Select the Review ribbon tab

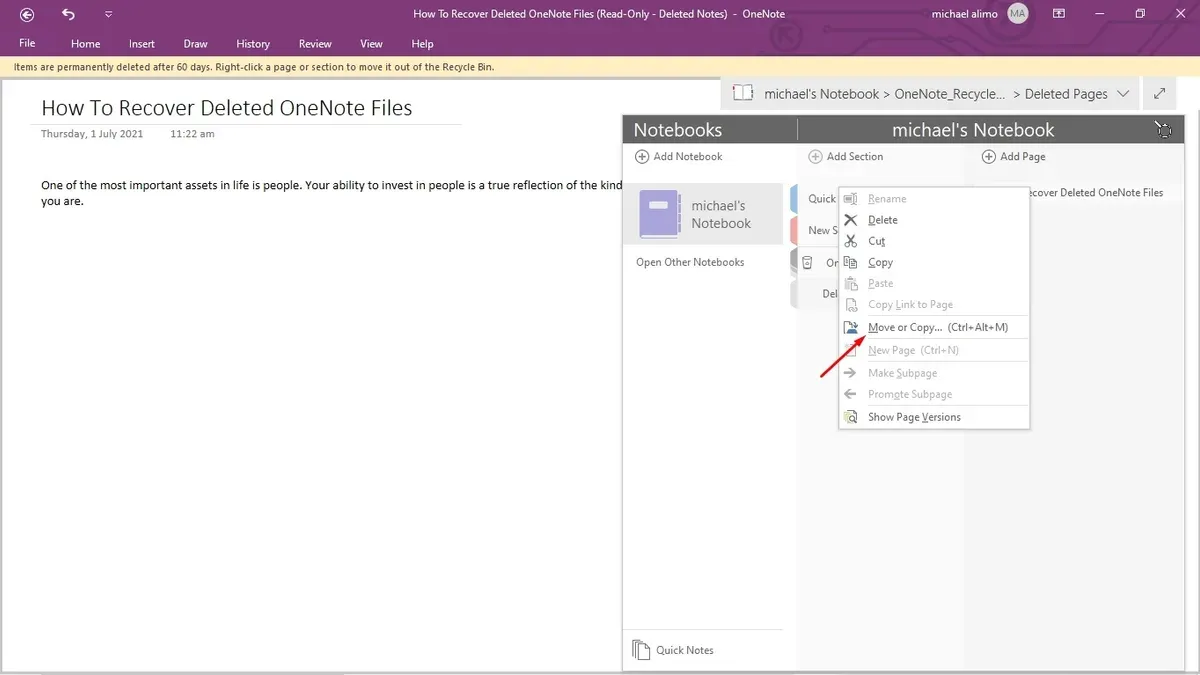coord(315,44)
